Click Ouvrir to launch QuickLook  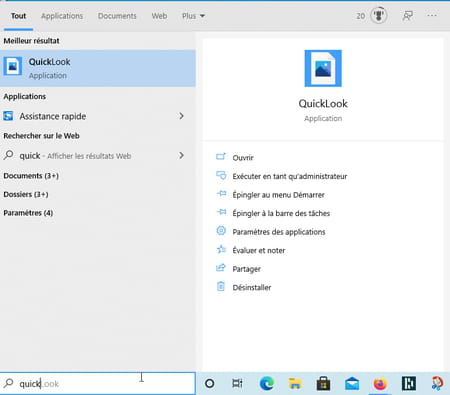[243, 158]
